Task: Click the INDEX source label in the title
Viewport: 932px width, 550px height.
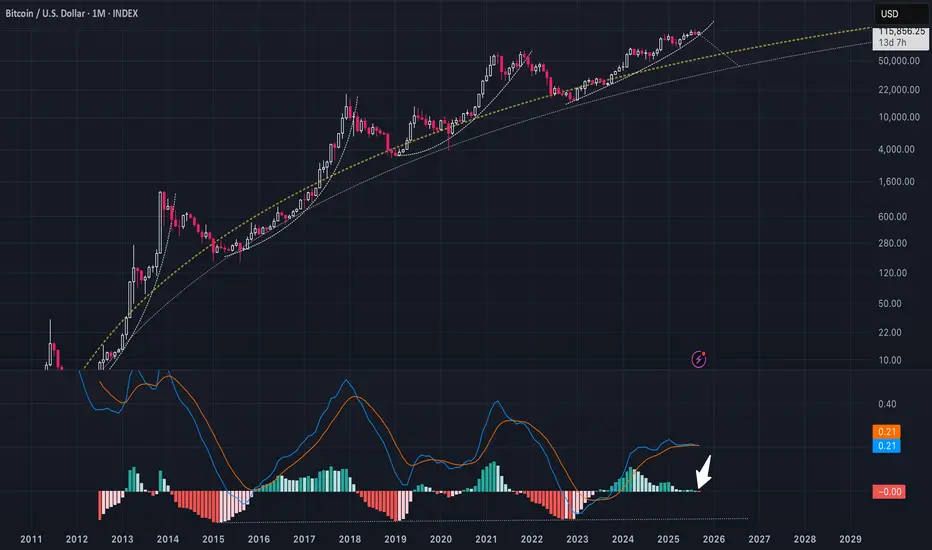Action: point(125,13)
